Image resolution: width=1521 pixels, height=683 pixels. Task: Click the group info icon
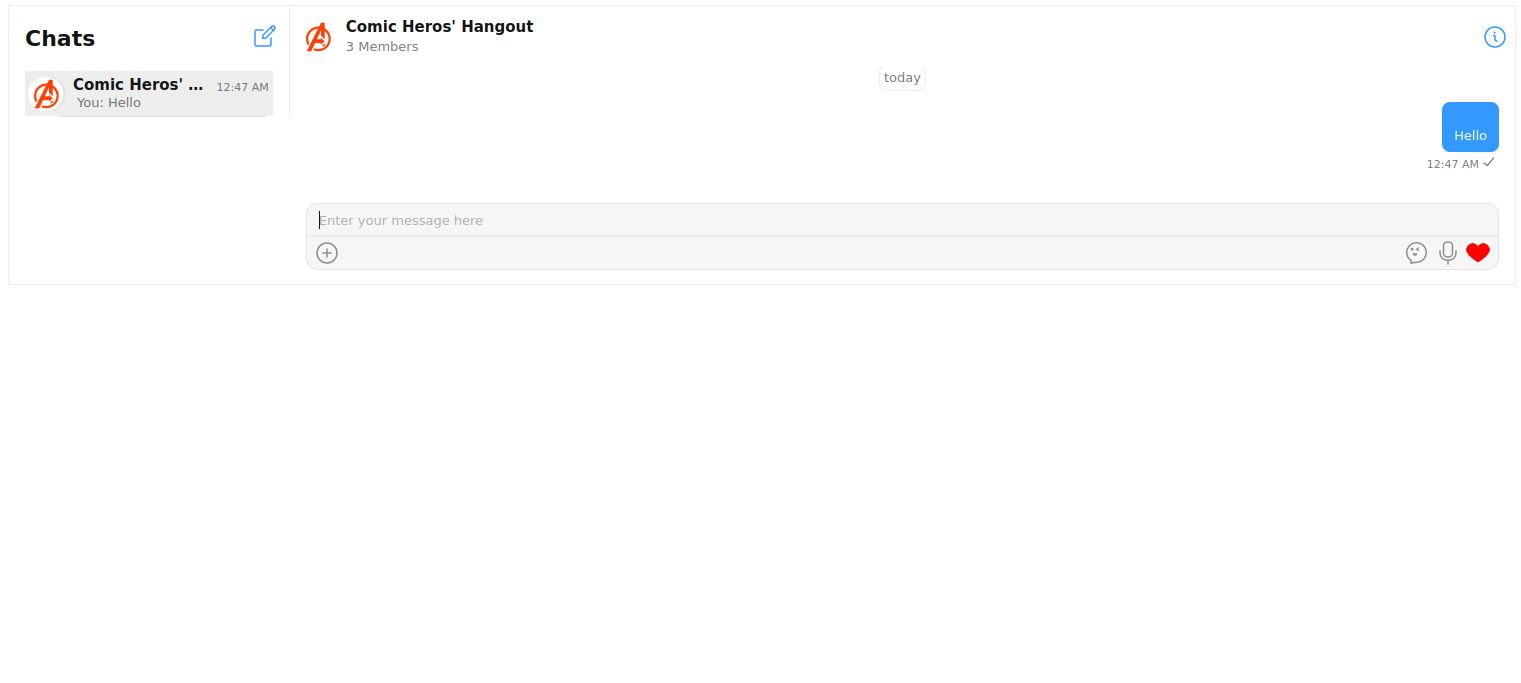click(x=1494, y=36)
